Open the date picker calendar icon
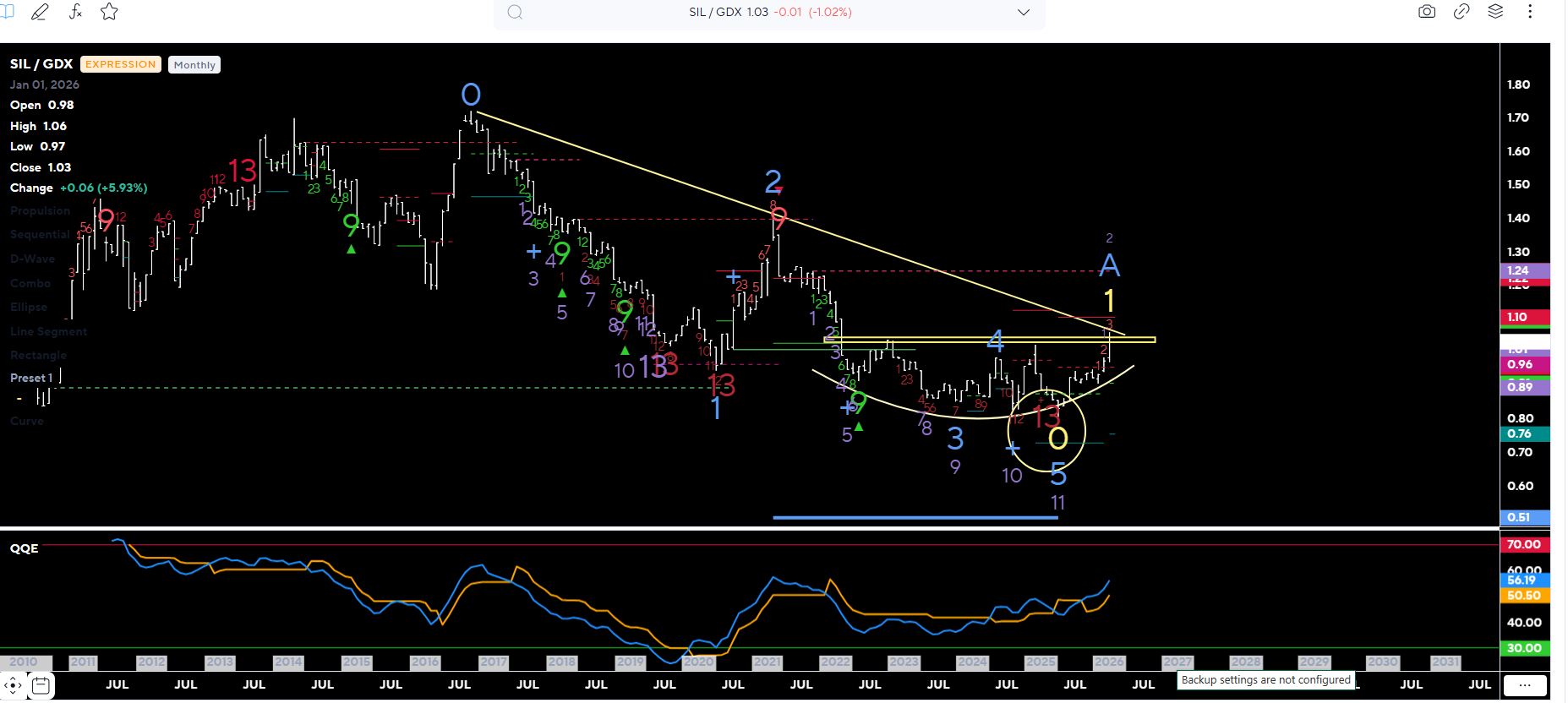 coord(41,685)
